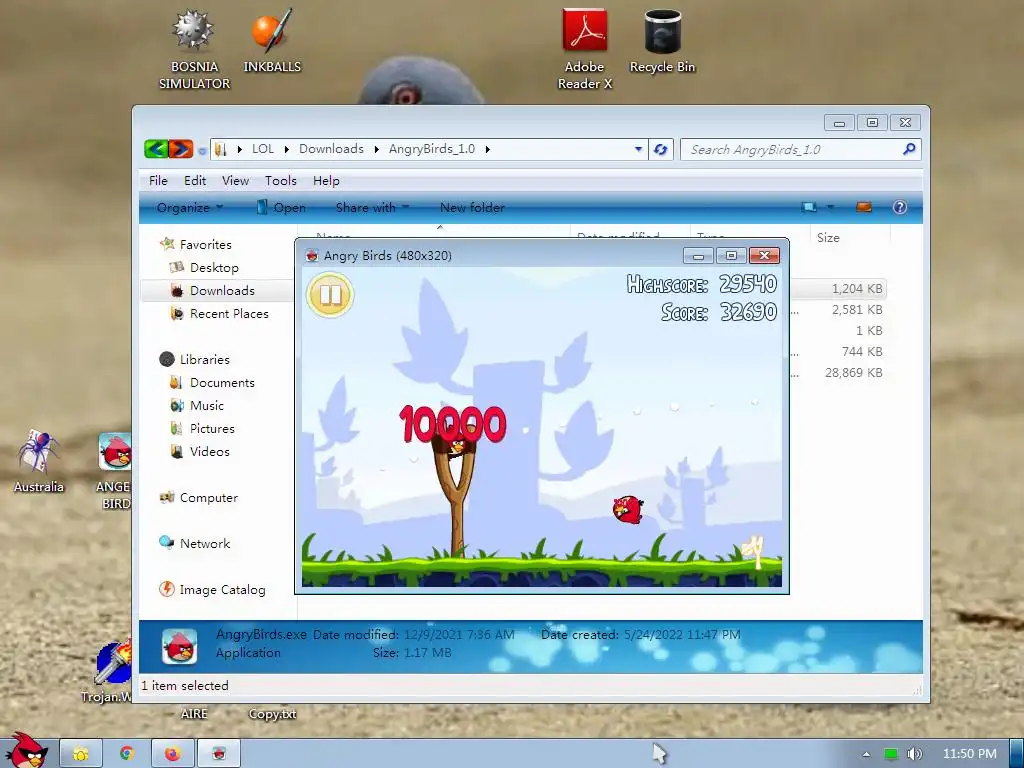The height and width of the screenshot is (768, 1024).
Task: Click the Angry Birds Start button
Action: (27, 751)
